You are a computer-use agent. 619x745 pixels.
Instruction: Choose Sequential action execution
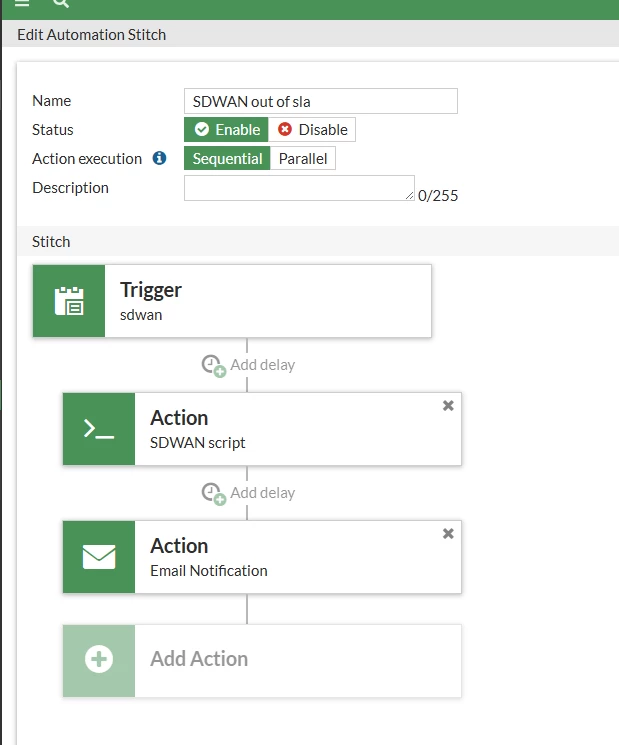coord(227,158)
